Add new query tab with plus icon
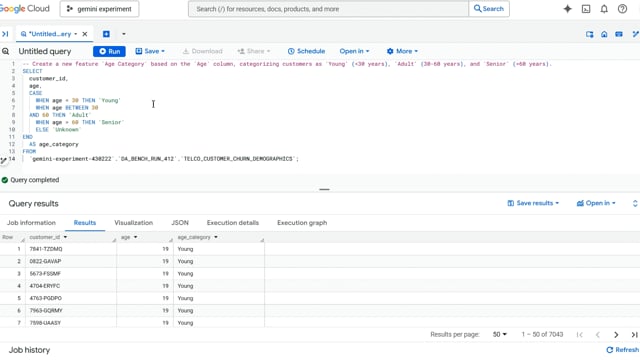The width and height of the screenshot is (640, 360). tap(106, 34)
